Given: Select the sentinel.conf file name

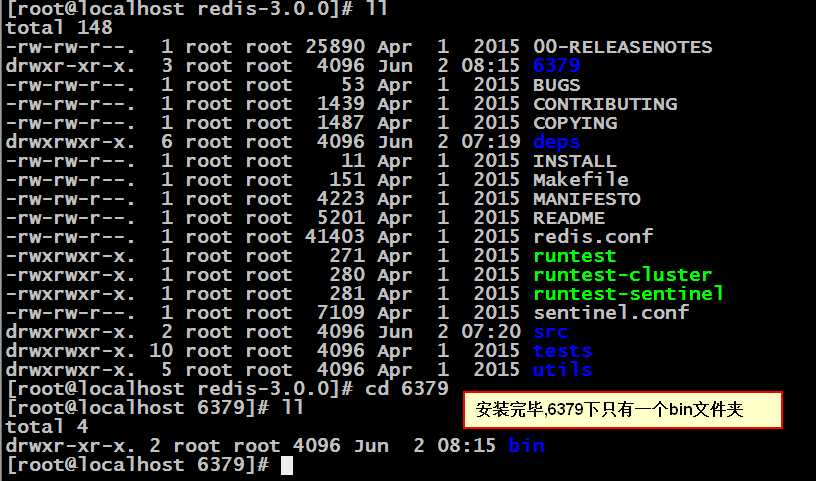Looking at the screenshot, I should pyautogui.click(x=611, y=313).
